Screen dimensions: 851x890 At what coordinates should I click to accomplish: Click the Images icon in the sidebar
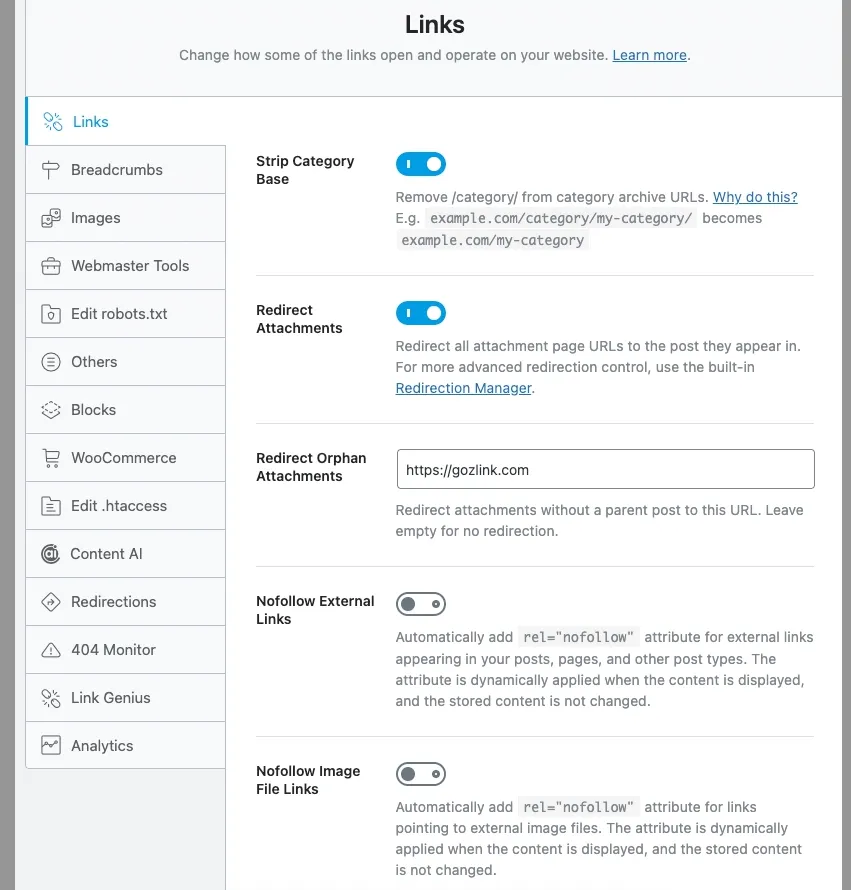tap(51, 218)
